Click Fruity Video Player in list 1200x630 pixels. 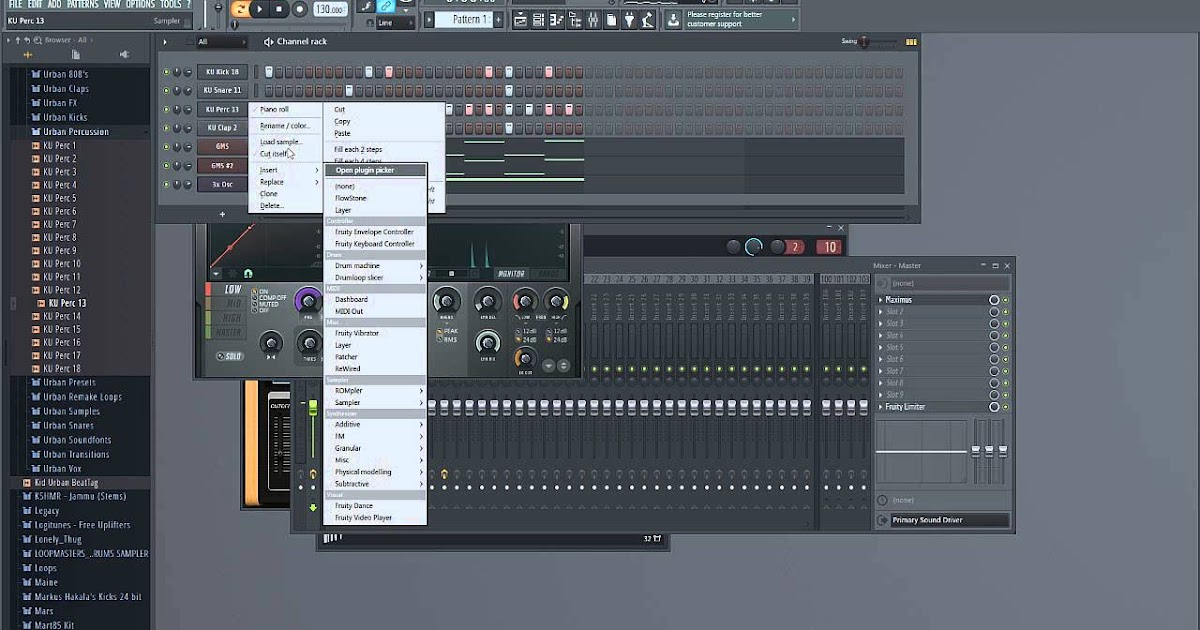[x=364, y=518]
